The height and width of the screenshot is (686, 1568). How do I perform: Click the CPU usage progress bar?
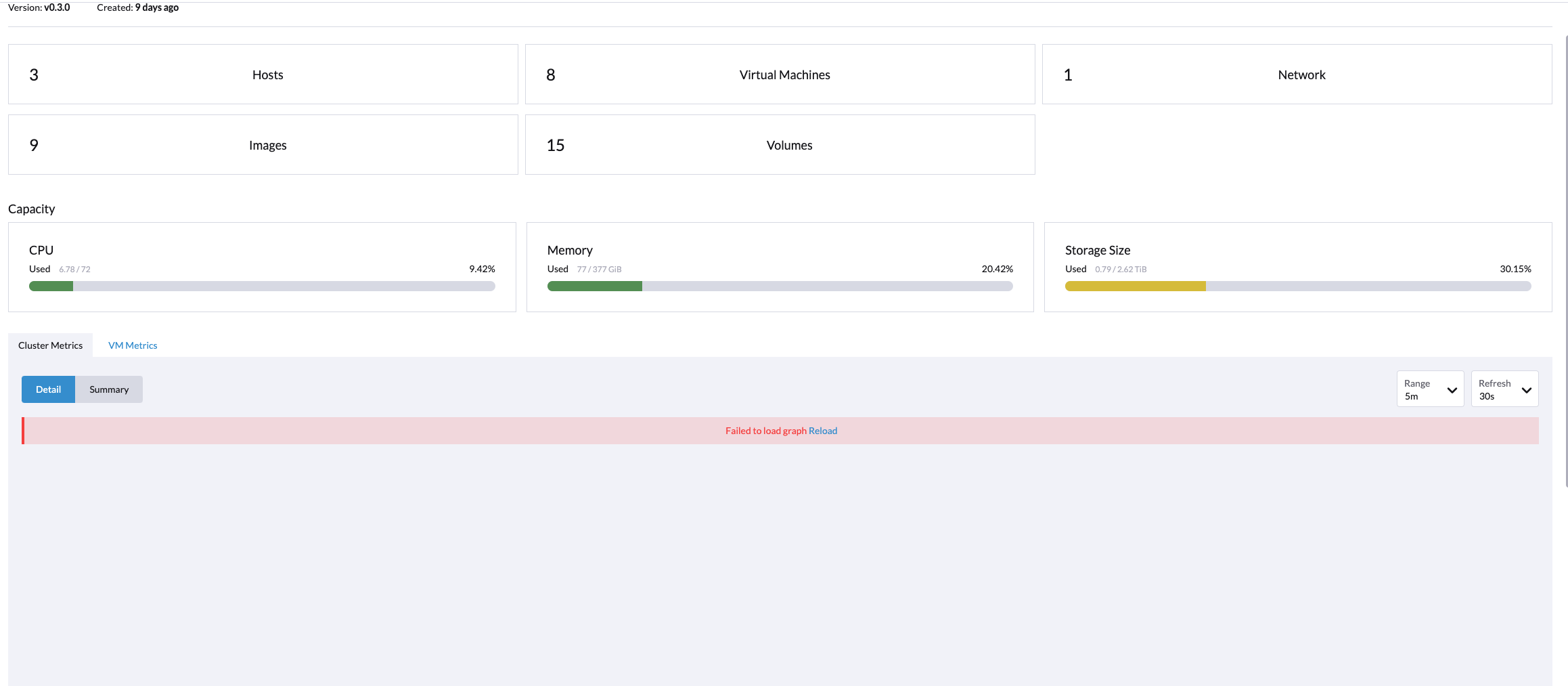(262, 286)
